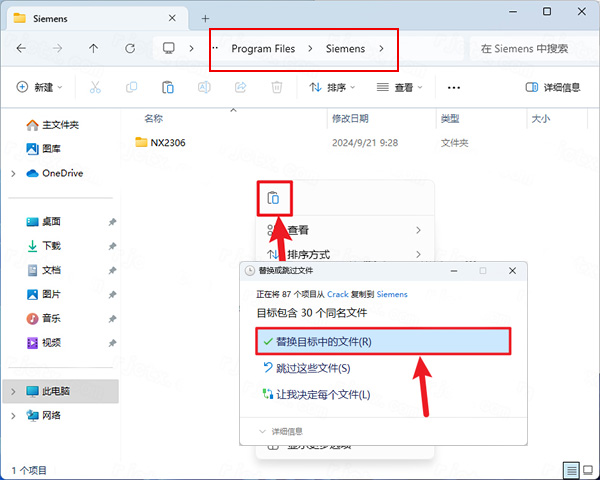
Task: Click the Rename icon in the toolbar
Action: 204,87
